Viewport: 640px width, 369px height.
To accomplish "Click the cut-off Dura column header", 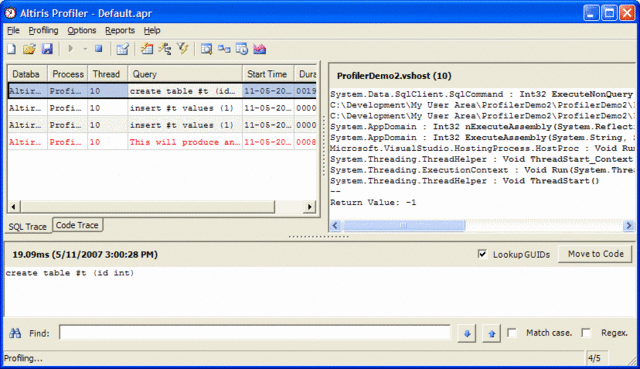I will click(306, 74).
